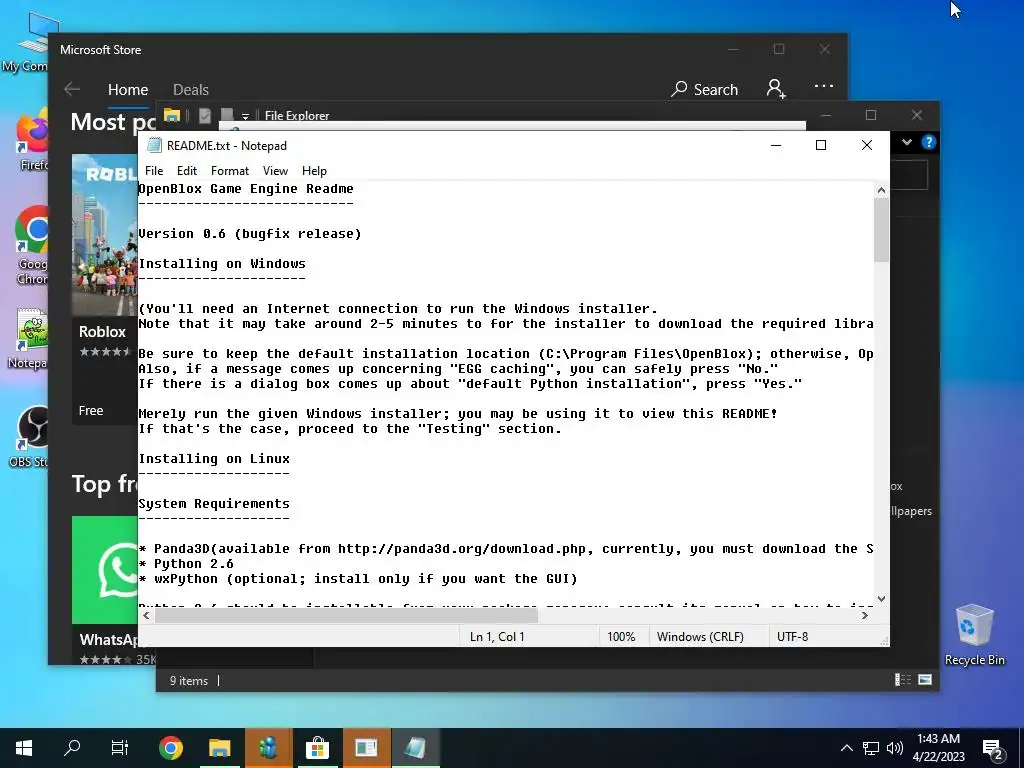
Task: Open the Notepad Help menu
Action: 314,170
